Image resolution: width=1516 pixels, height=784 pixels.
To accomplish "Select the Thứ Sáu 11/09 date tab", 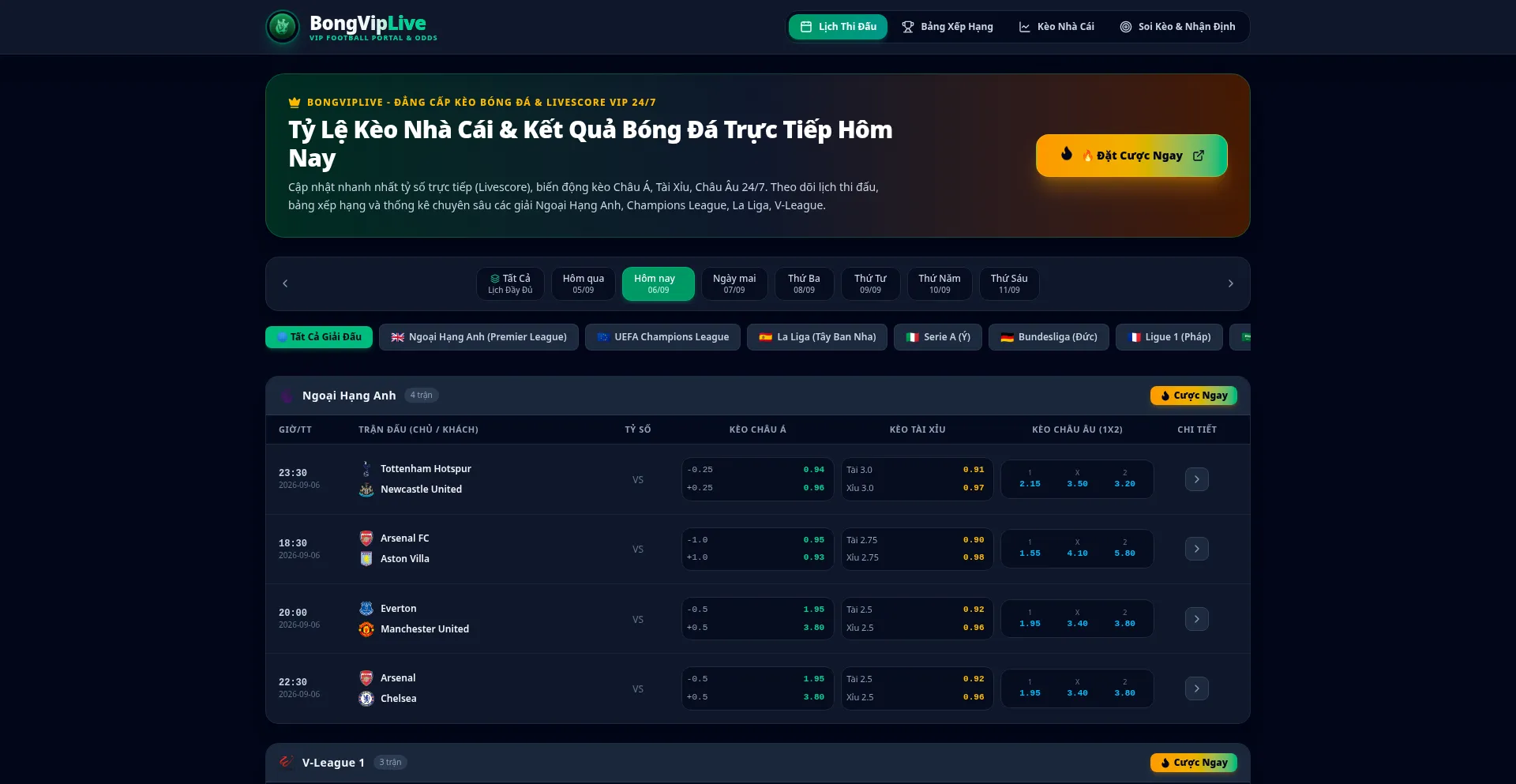I will pyautogui.click(x=1009, y=283).
